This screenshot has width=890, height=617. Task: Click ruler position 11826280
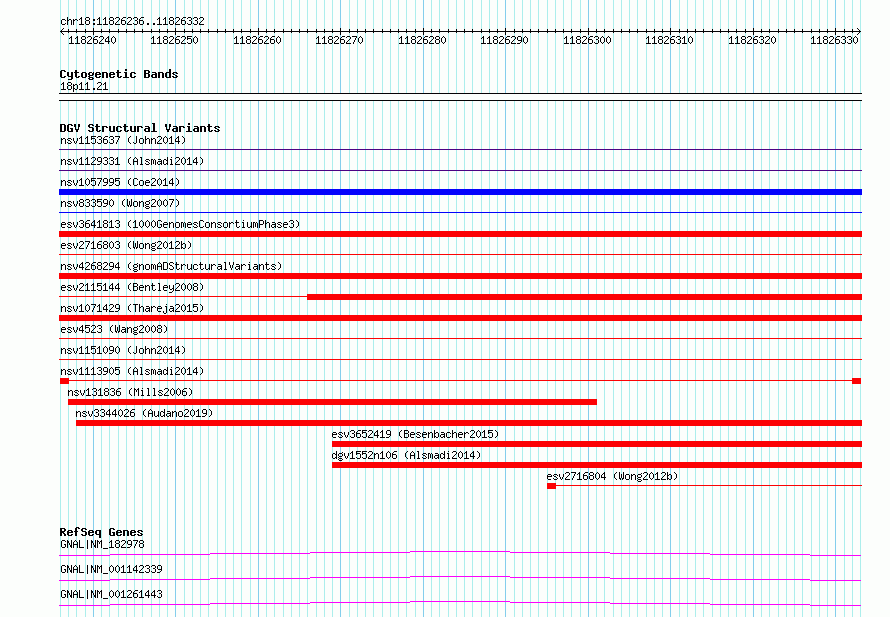[422, 40]
